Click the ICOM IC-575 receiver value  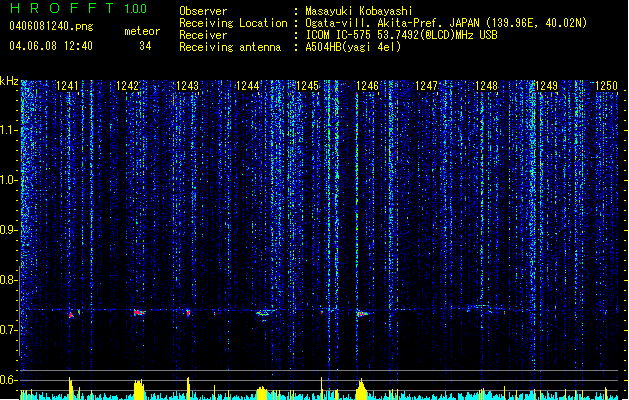pos(401,35)
